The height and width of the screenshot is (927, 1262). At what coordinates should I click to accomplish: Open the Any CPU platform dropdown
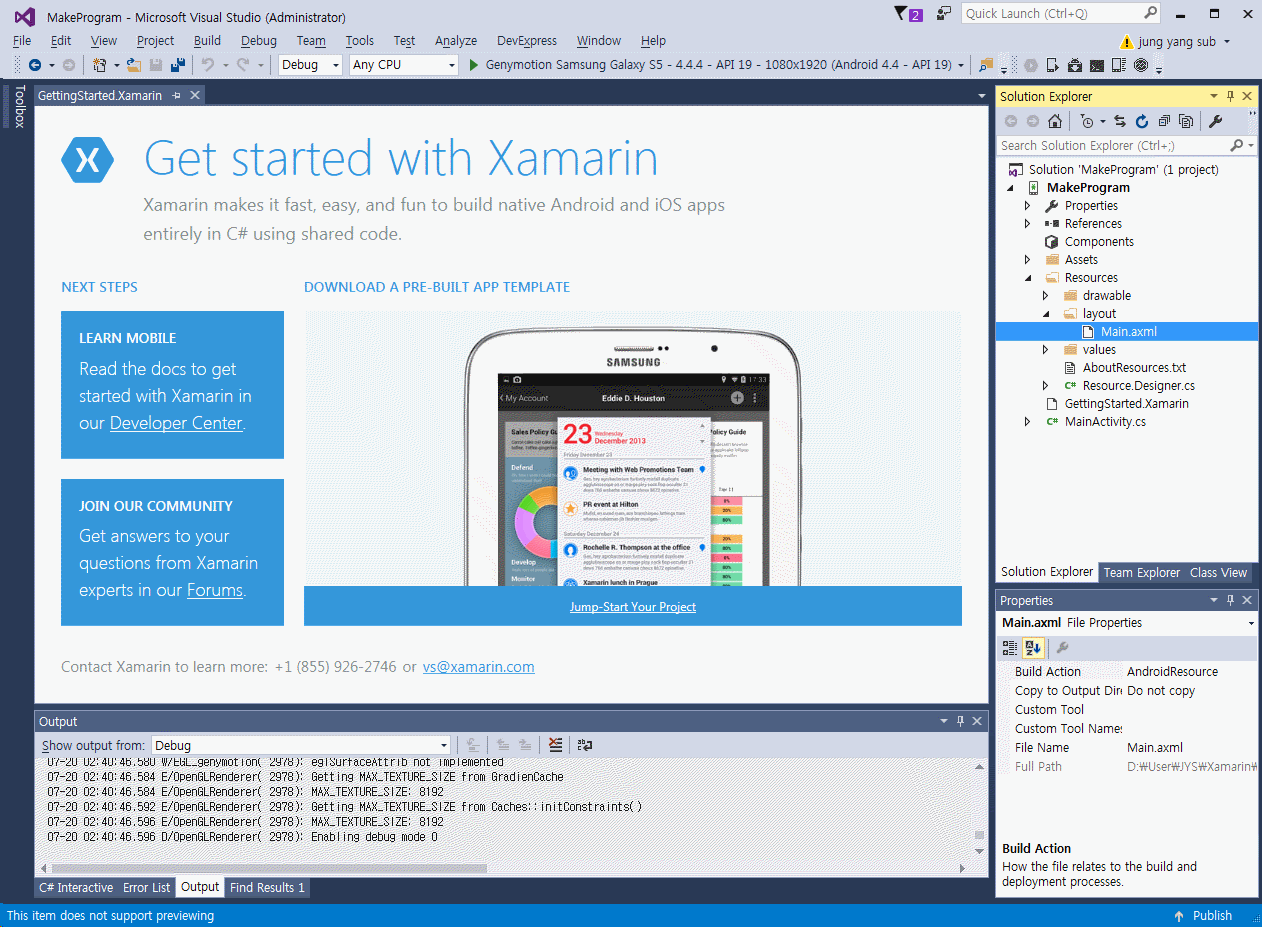click(404, 65)
